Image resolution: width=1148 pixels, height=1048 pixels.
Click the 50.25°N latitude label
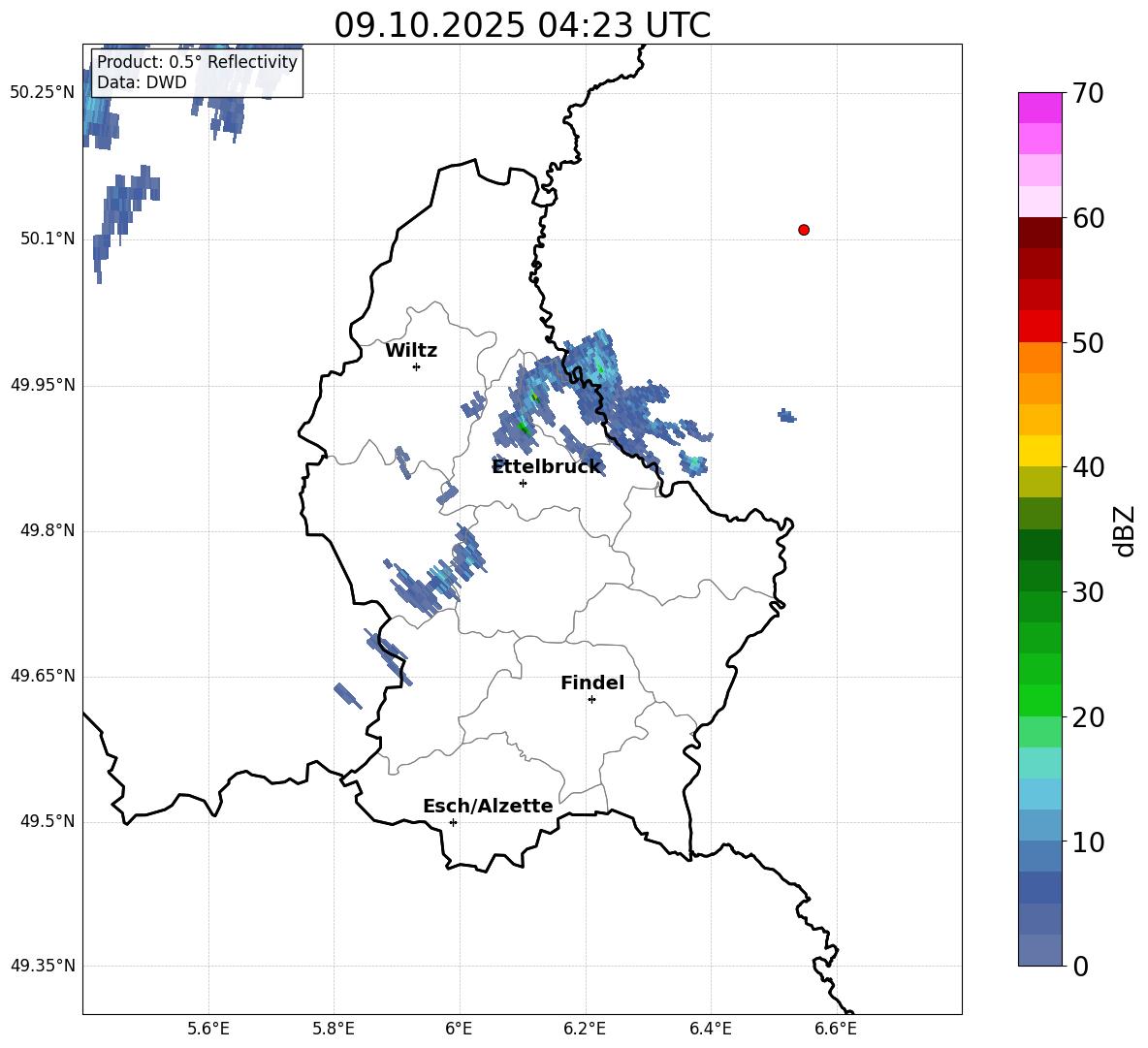point(43,93)
